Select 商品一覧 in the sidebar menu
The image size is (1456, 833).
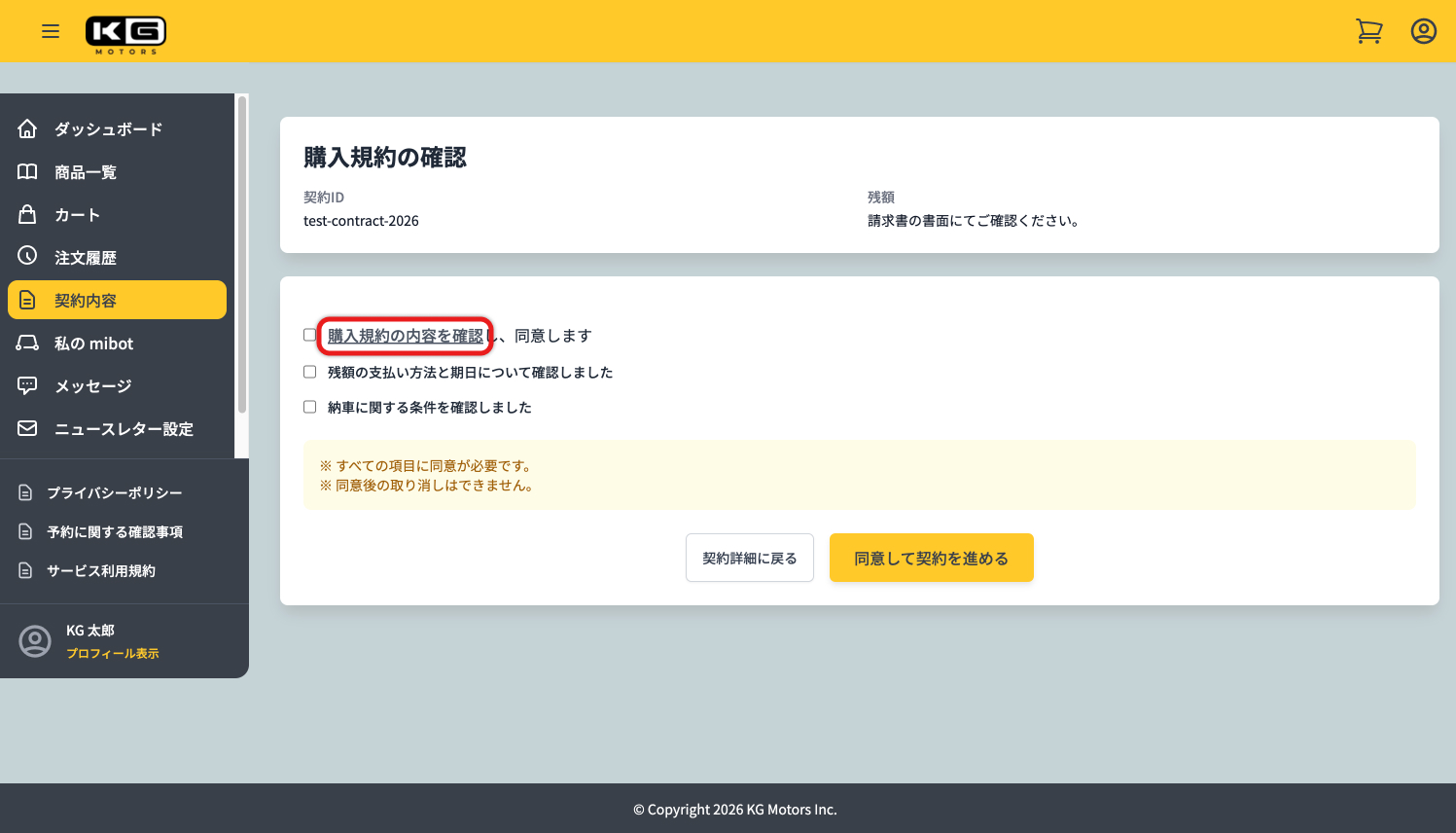[87, 171]
